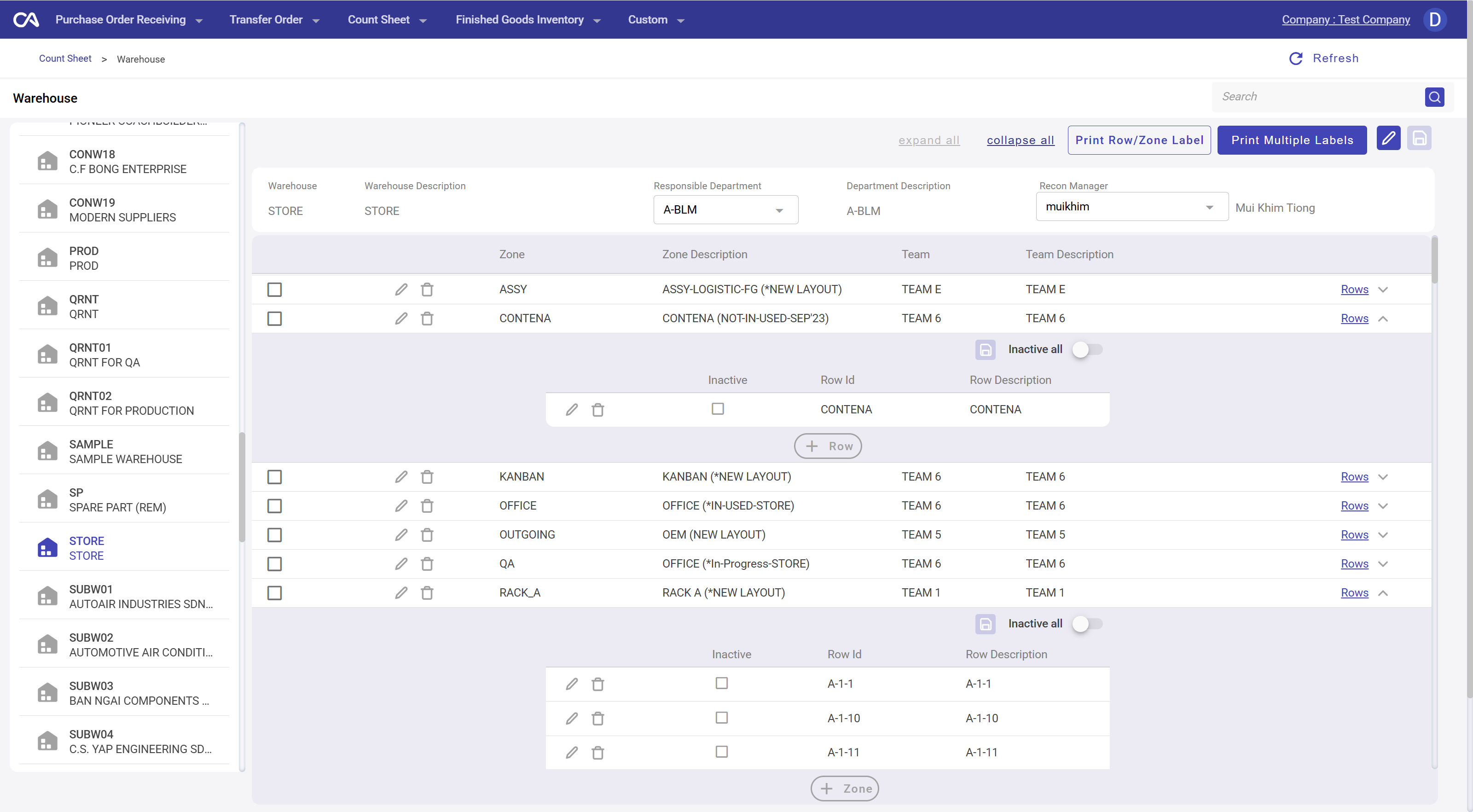The height and width of the screenshot is (812, 1473).
Task: Expand rows chevron for QA zone
Action: 1383,564
